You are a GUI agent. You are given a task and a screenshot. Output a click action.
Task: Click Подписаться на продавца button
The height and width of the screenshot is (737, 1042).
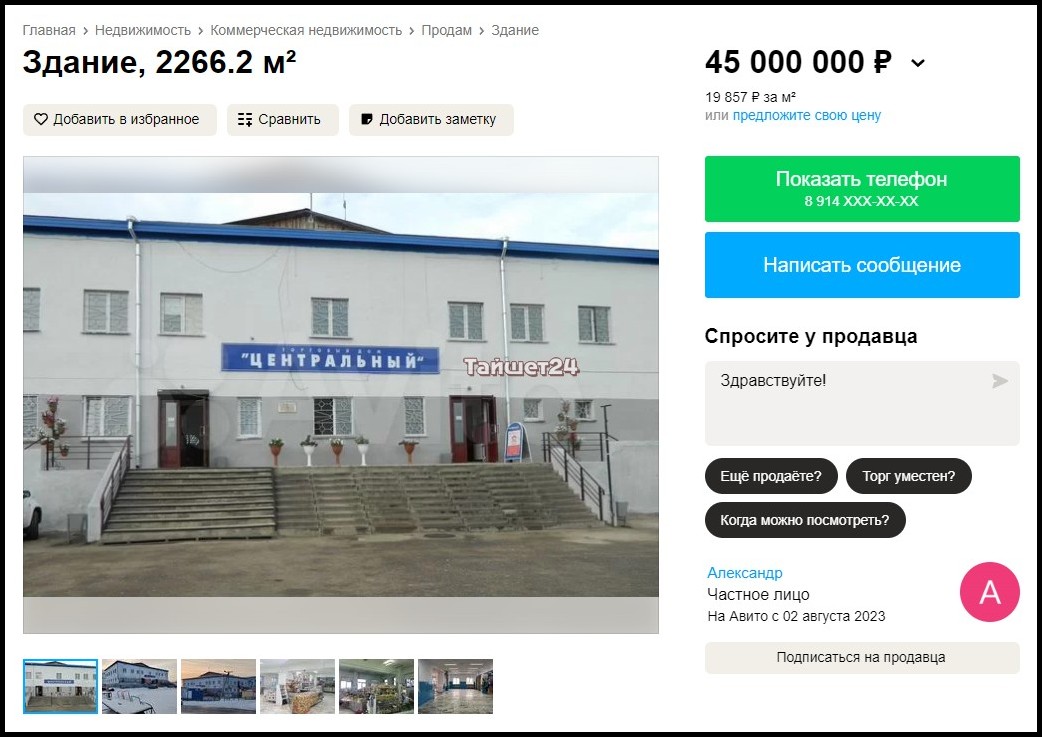point(862,657)
